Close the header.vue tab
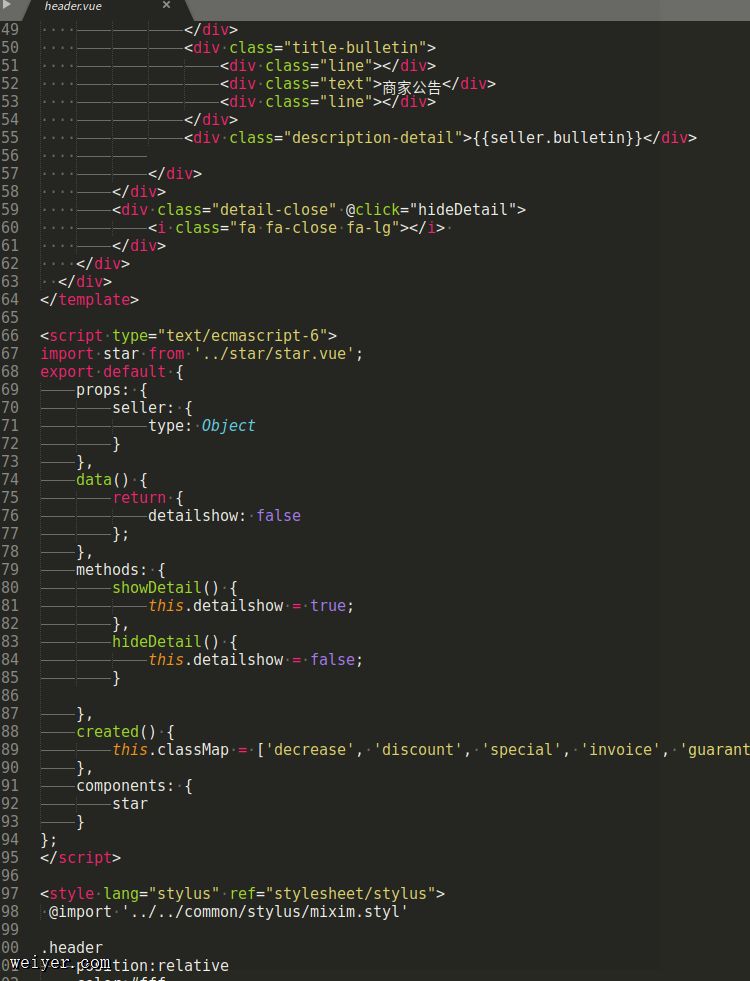This screenshot has width=750, height=981. coord(166,5)
